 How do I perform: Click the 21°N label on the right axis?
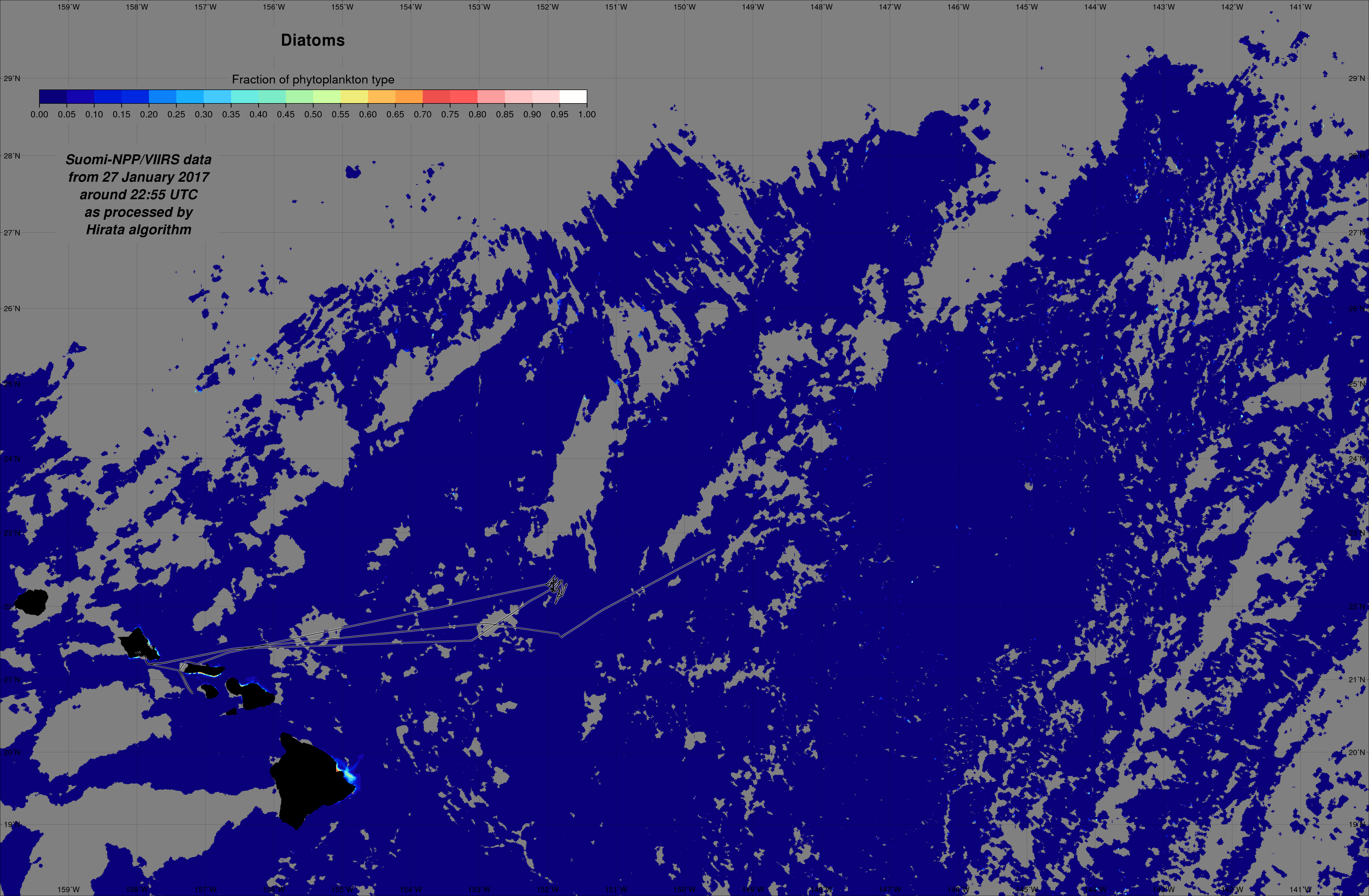1357,679
